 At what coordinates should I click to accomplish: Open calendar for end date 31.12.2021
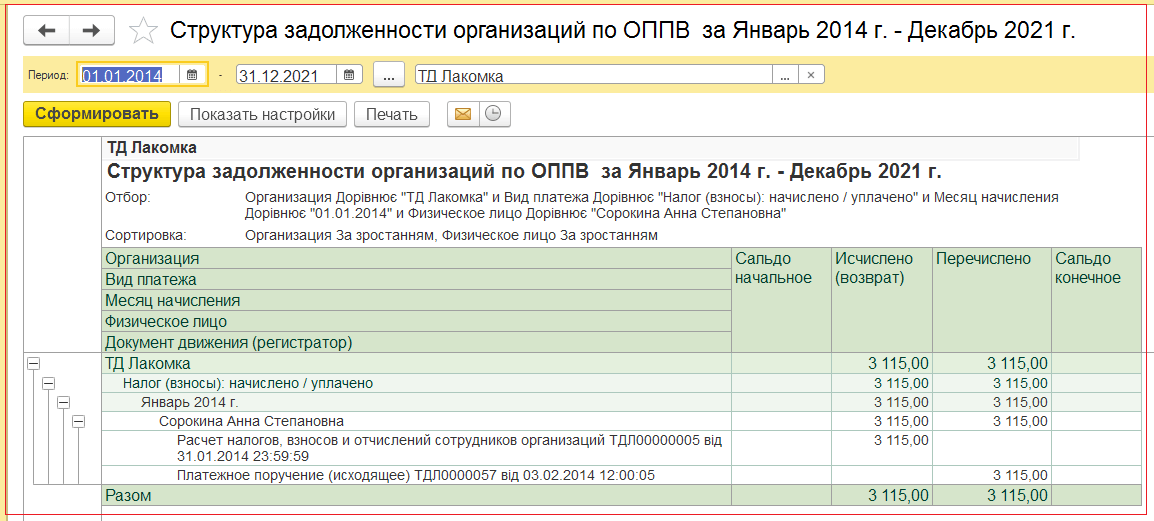point(348,75)
